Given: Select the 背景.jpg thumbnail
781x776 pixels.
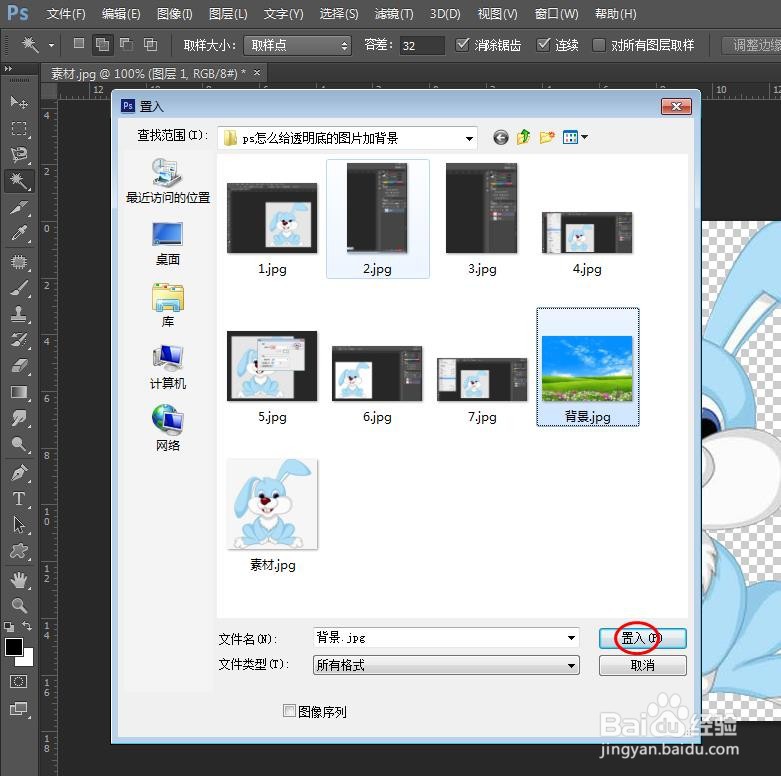Looking at the screenshot, I should [x=587, y=367].
